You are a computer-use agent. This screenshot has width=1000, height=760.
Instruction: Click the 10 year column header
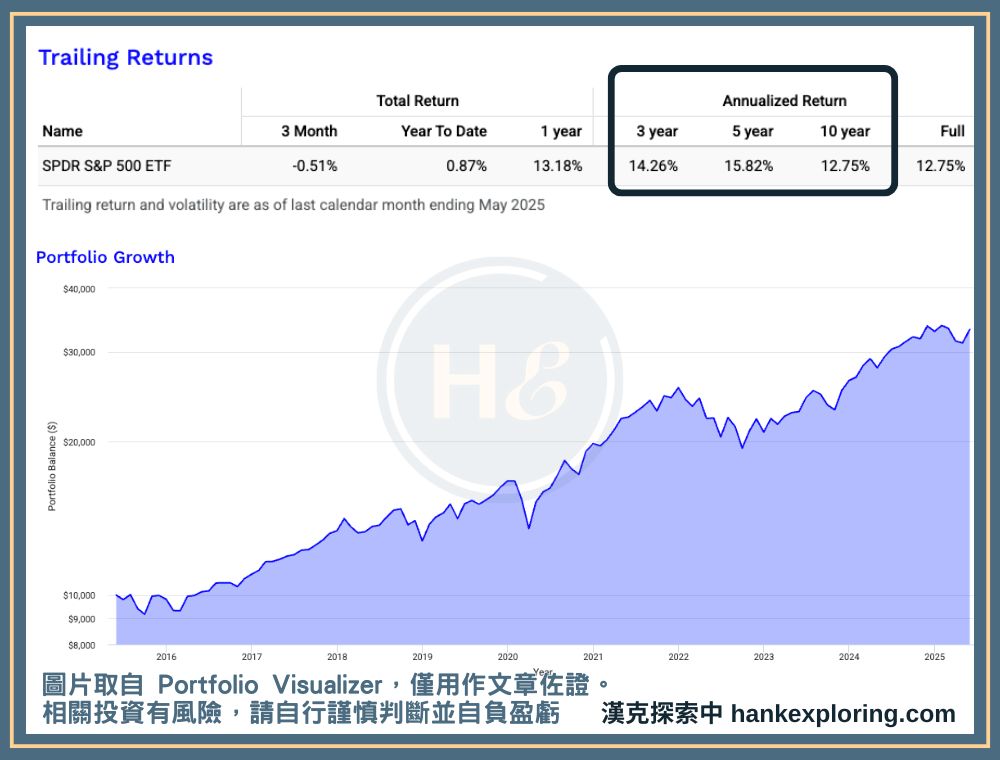pos(845,131)
